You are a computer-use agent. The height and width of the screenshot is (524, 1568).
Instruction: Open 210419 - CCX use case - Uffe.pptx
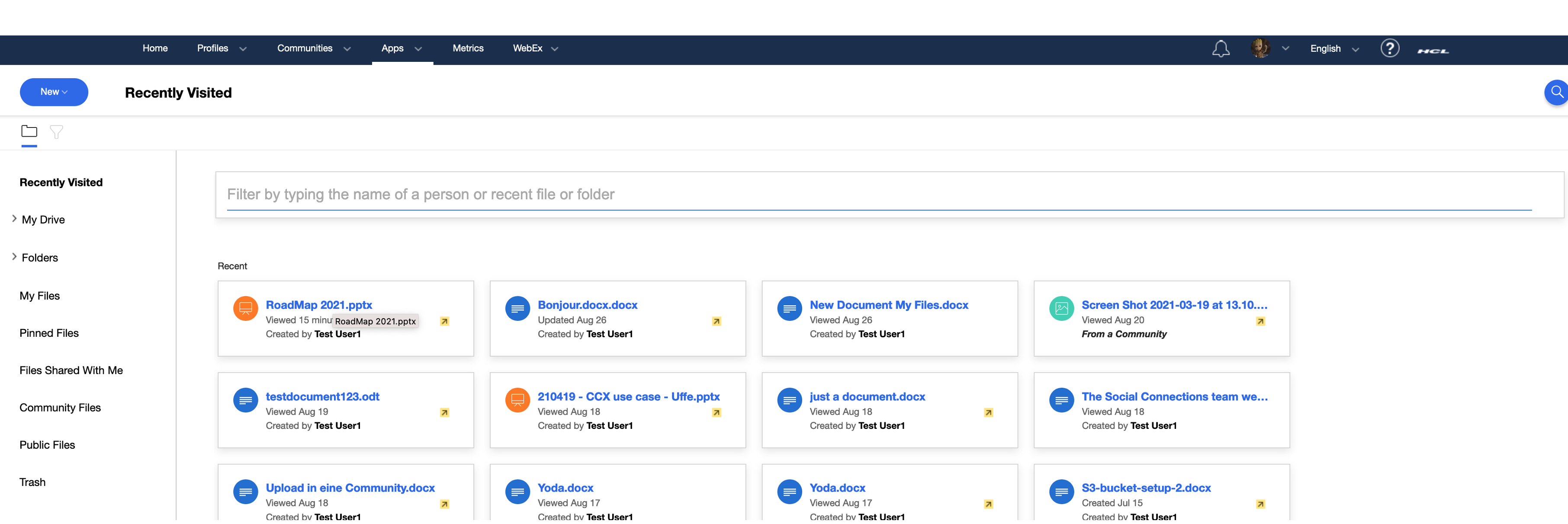click(629, 397)
